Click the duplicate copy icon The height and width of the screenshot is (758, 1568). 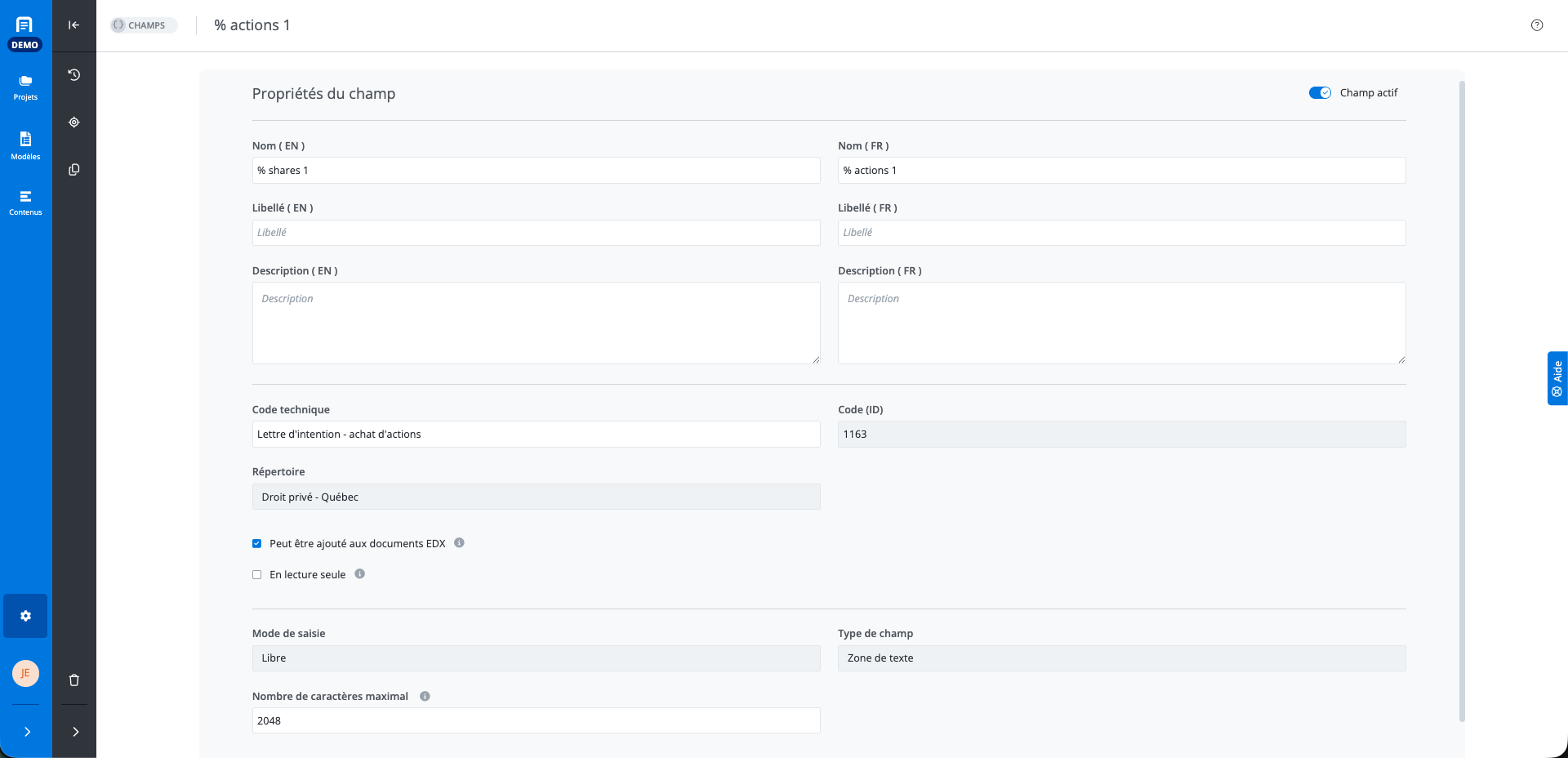coord(74,170)
